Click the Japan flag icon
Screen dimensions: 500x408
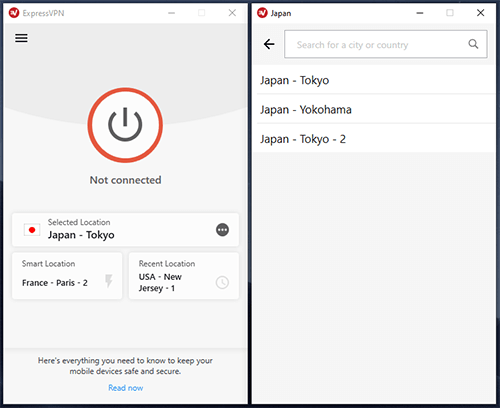click(32, 230)
